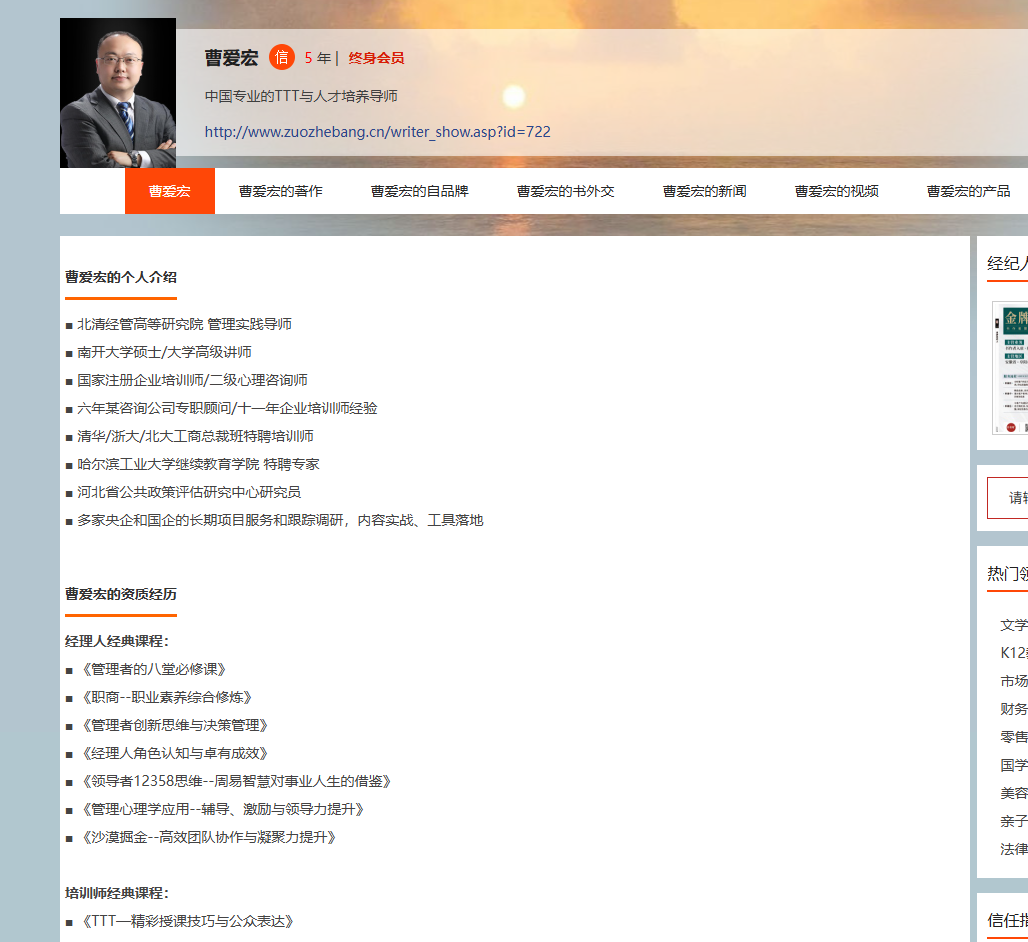Click the 终身会员 membership label

click(x=376, y=58)
